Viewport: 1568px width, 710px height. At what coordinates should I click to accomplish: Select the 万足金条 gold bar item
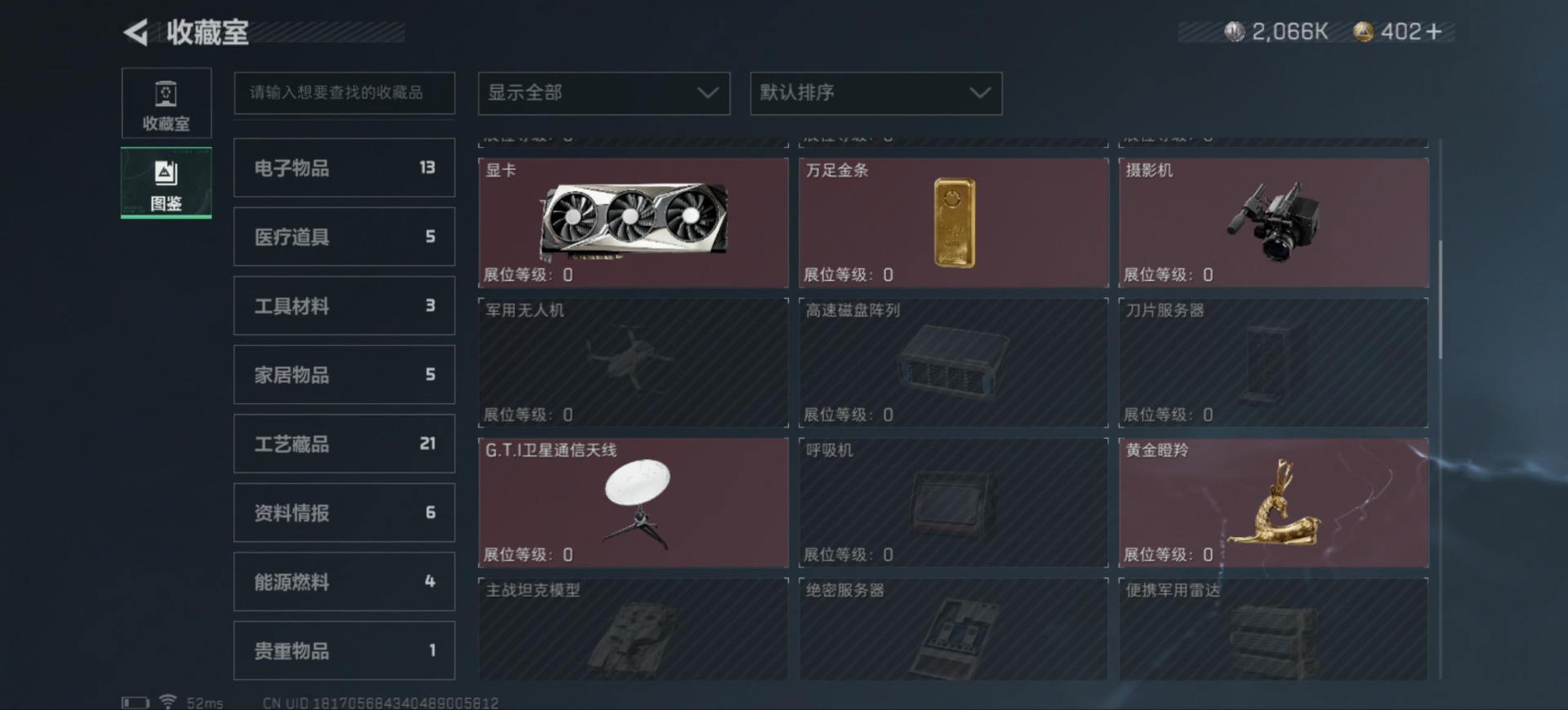[x=953, y=223]
